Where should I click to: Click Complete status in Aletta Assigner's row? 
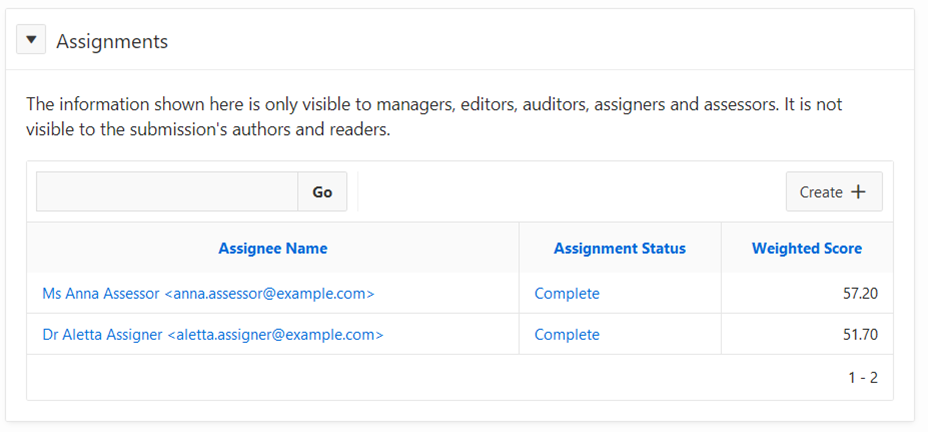pos(567,335)
